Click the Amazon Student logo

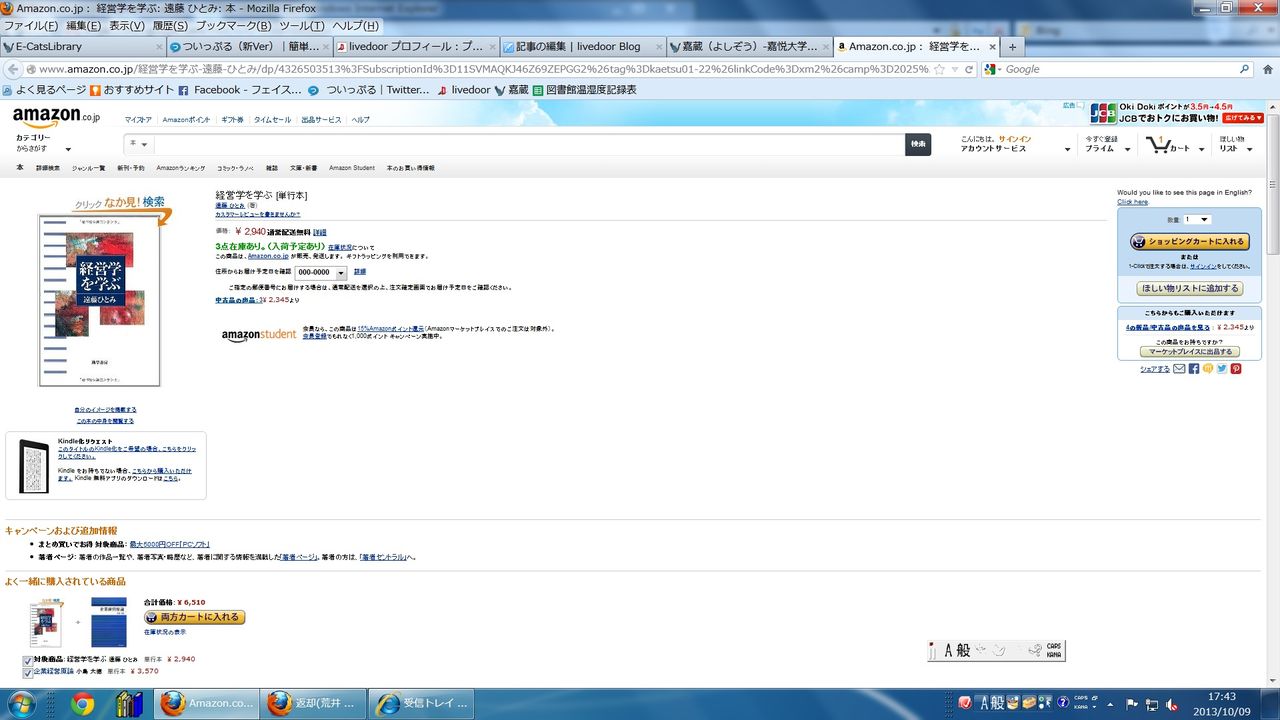click(259, 334)
